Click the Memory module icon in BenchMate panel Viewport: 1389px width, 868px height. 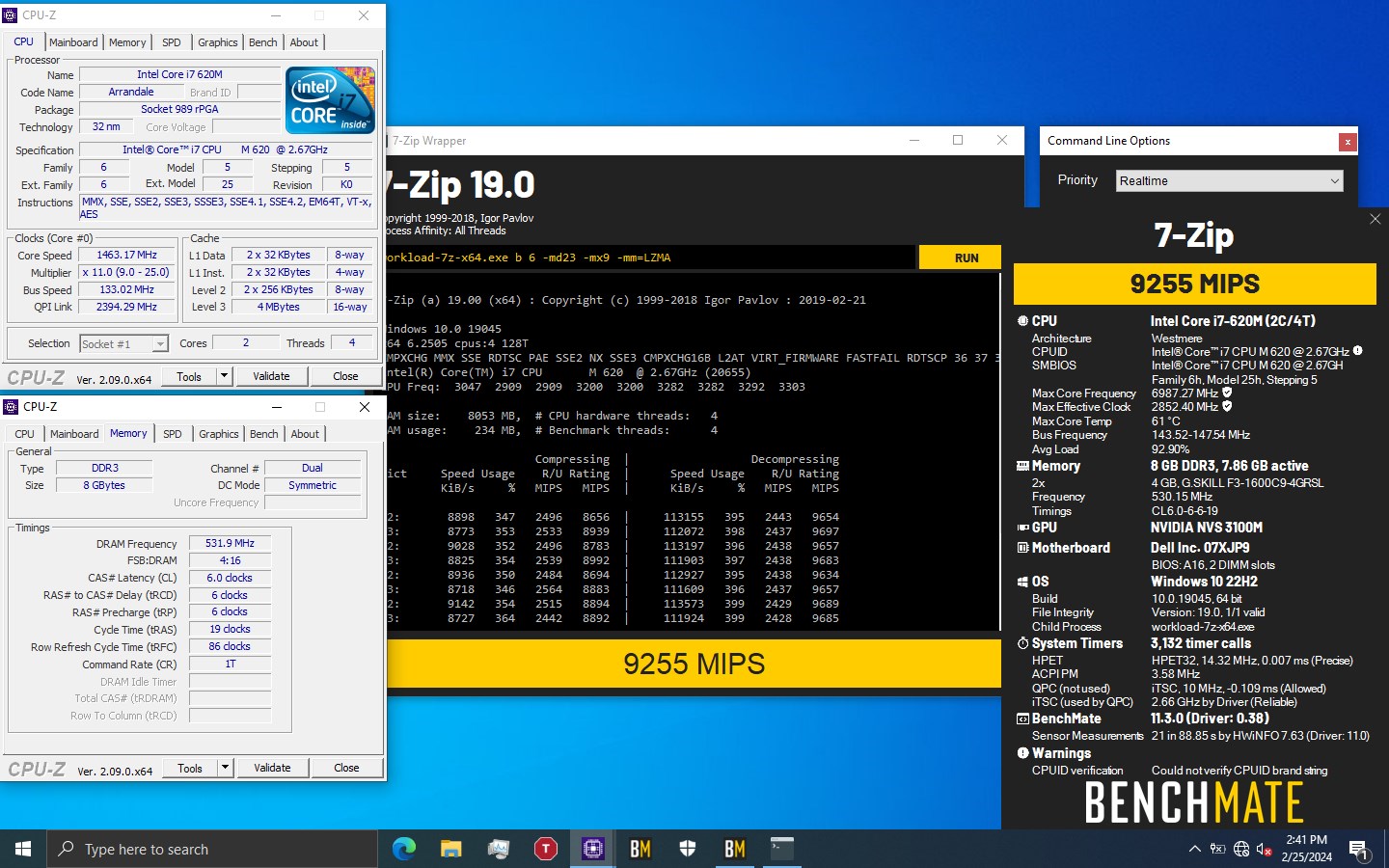(1022, 466)
